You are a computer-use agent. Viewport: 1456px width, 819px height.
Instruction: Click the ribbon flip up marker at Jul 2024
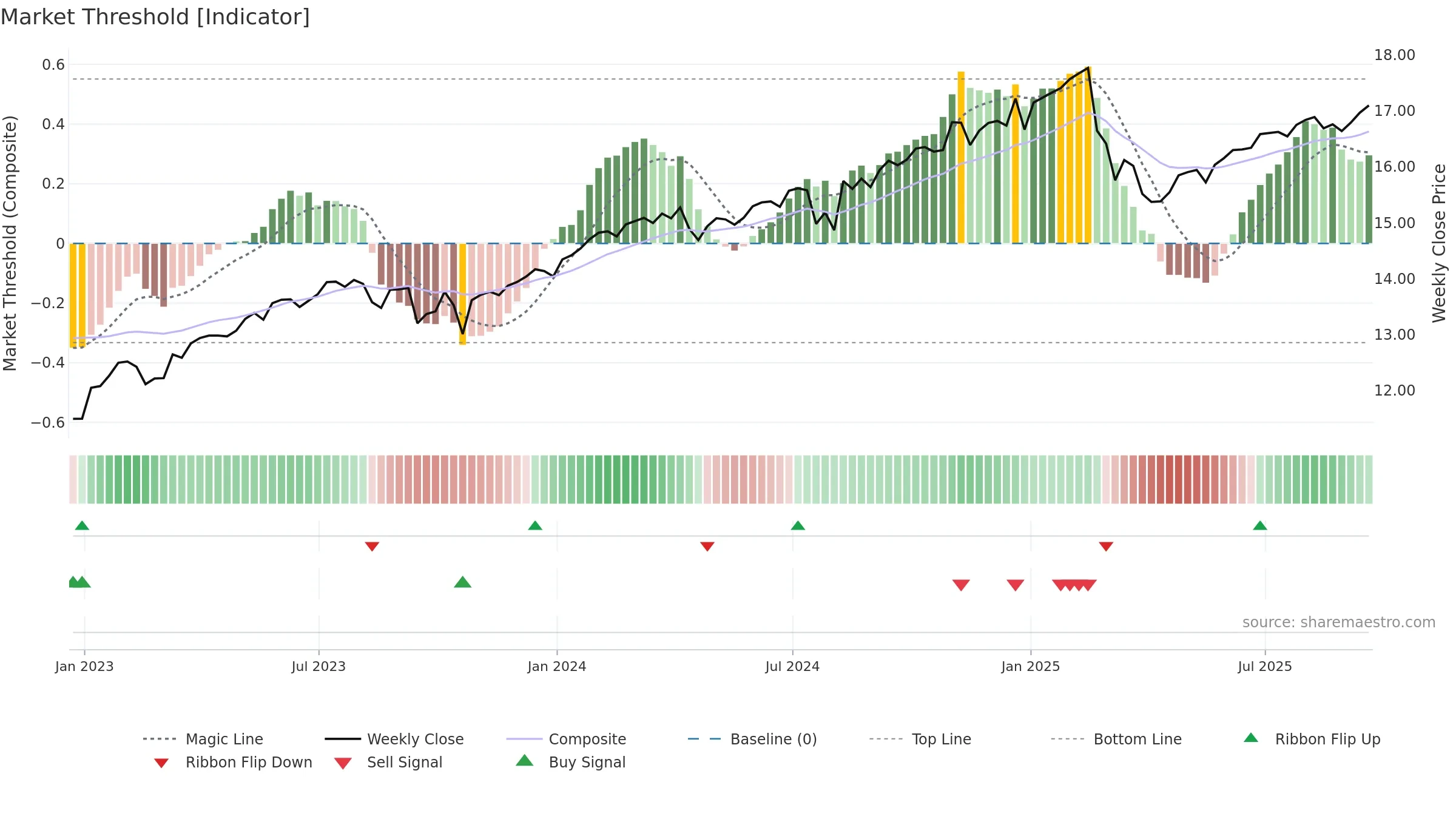click(798, 525)
